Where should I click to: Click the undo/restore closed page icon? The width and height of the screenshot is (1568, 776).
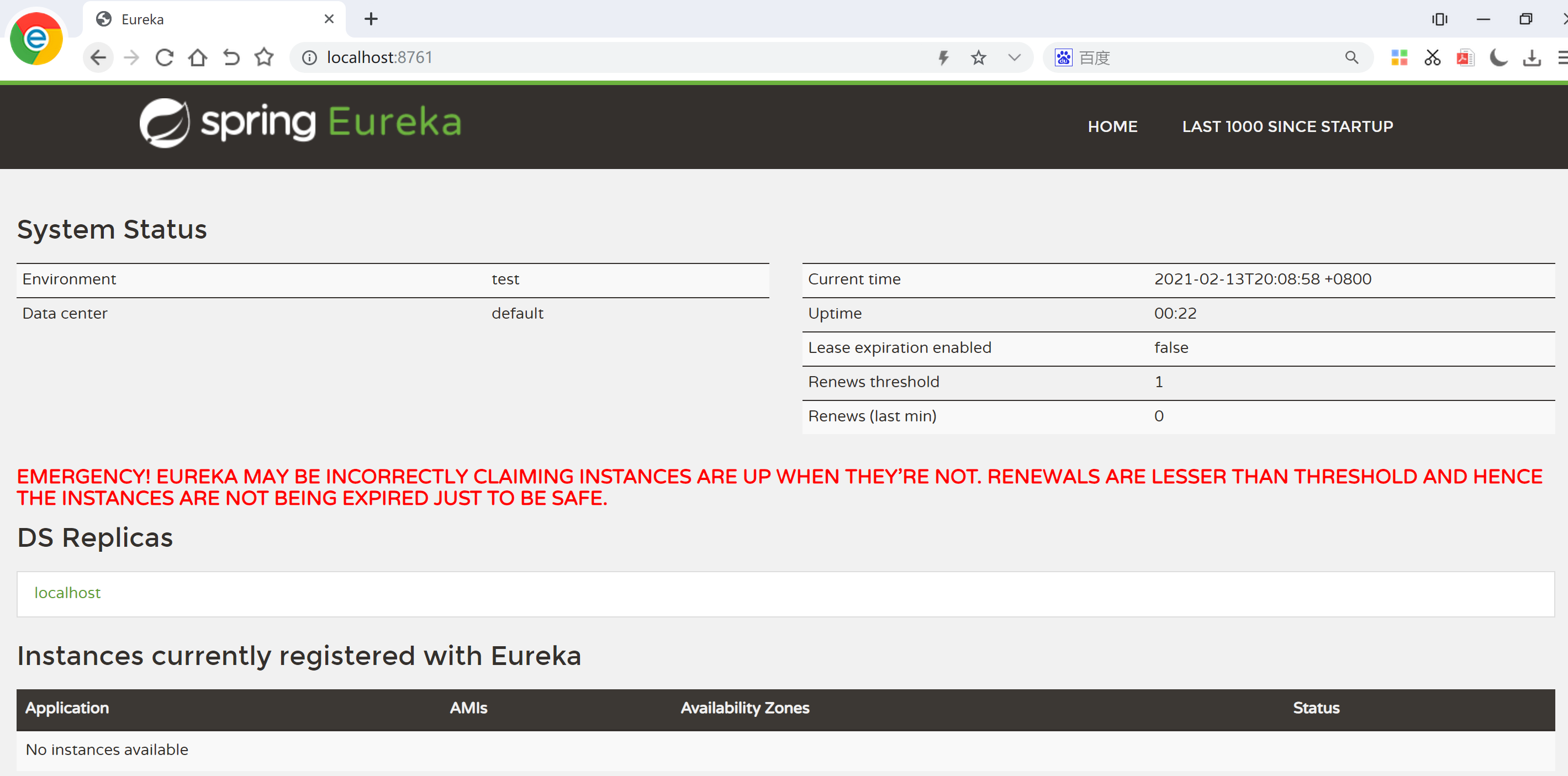coord(231,58)
